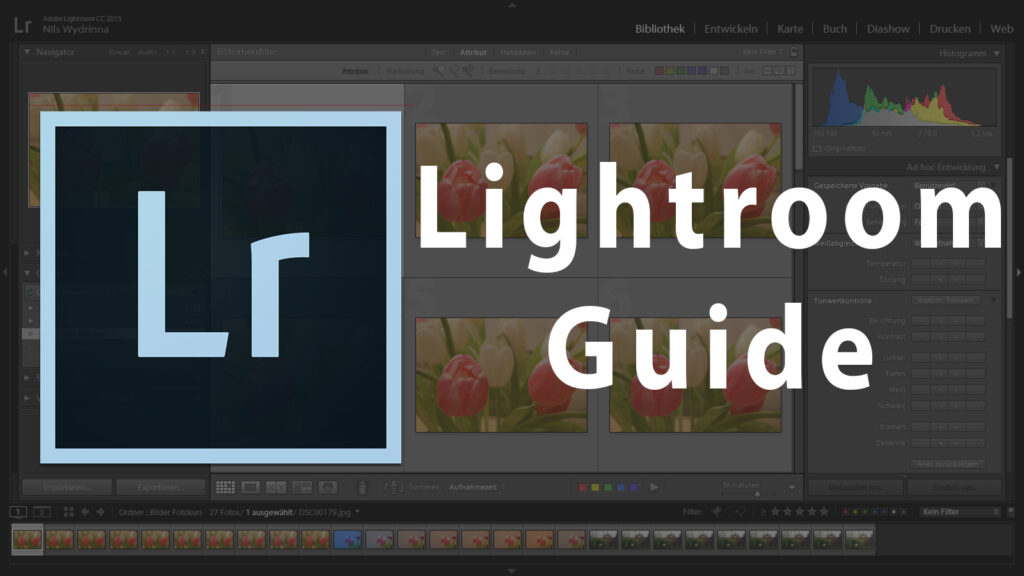Screen dimensions: 1024x576
Task: Collapse the left panels with the edge arrow
Action: tap(5, 272)
